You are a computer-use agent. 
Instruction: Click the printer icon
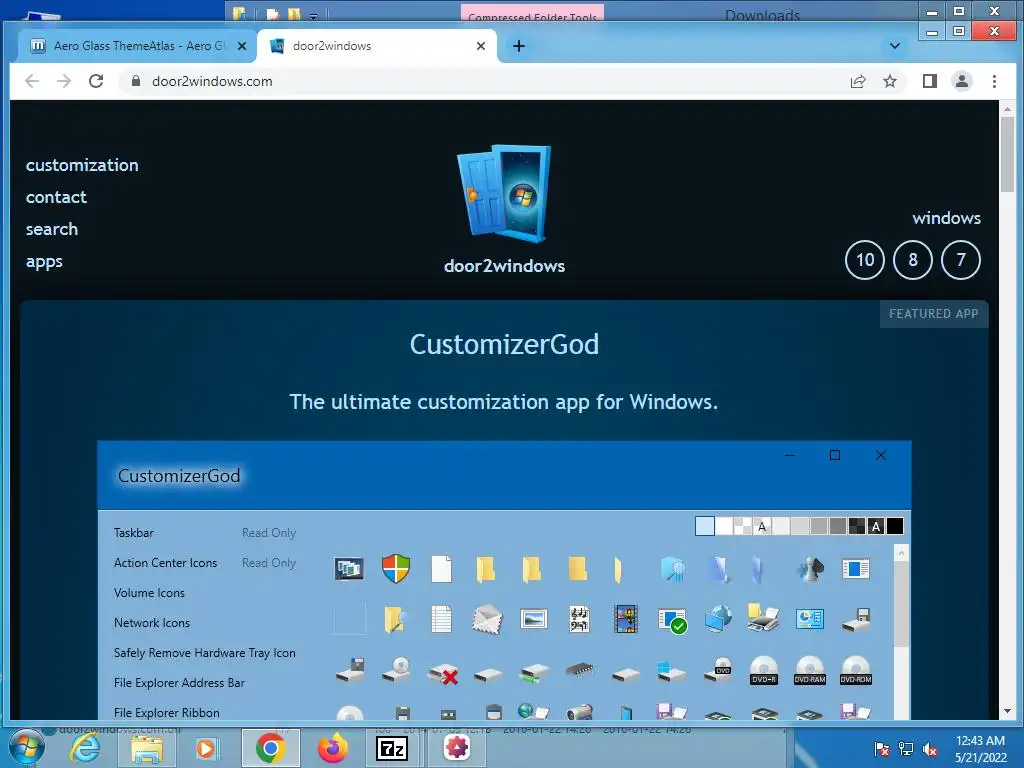click(x=763, y=618)
